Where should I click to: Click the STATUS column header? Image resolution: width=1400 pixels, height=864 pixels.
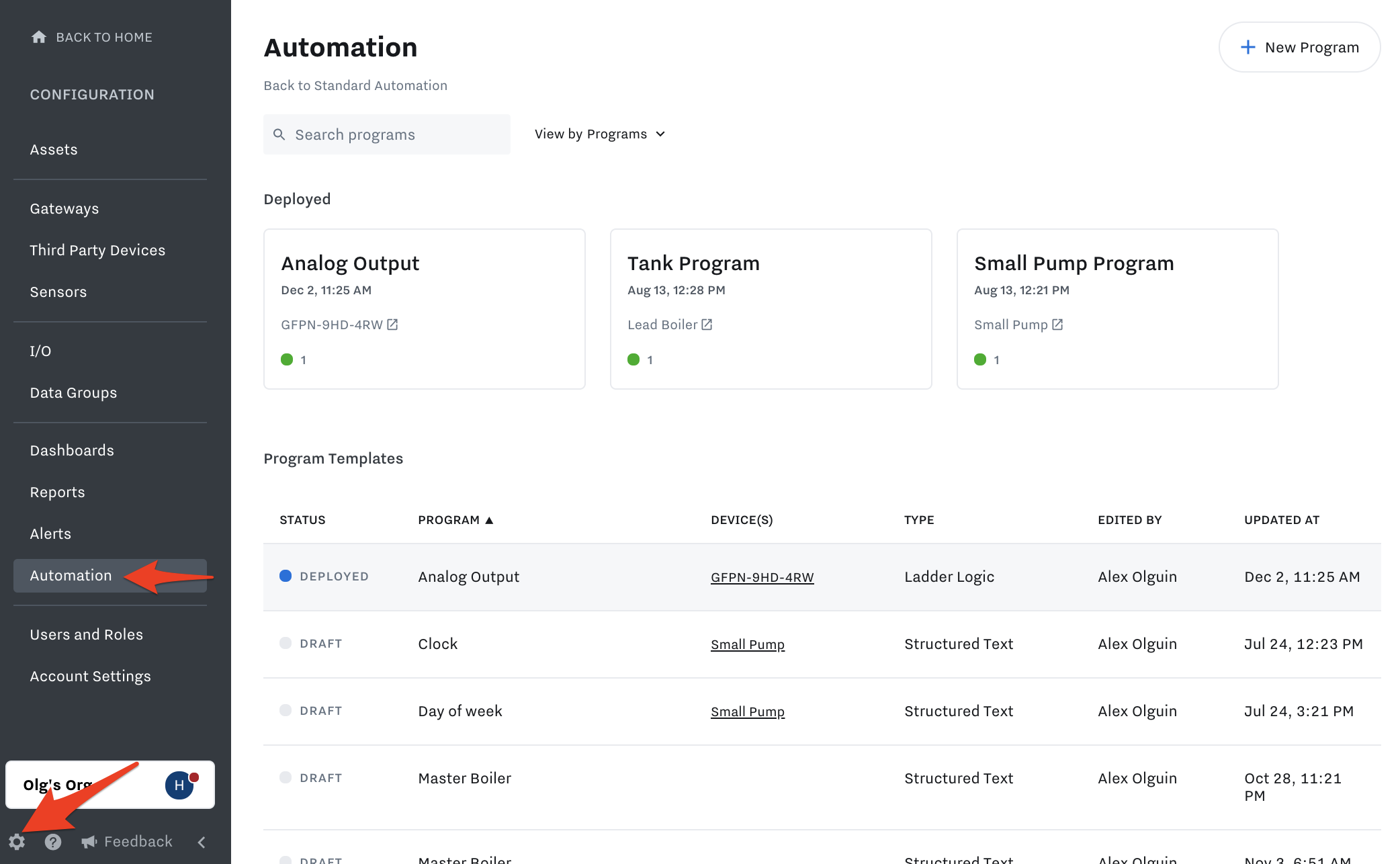coord(302,520)
